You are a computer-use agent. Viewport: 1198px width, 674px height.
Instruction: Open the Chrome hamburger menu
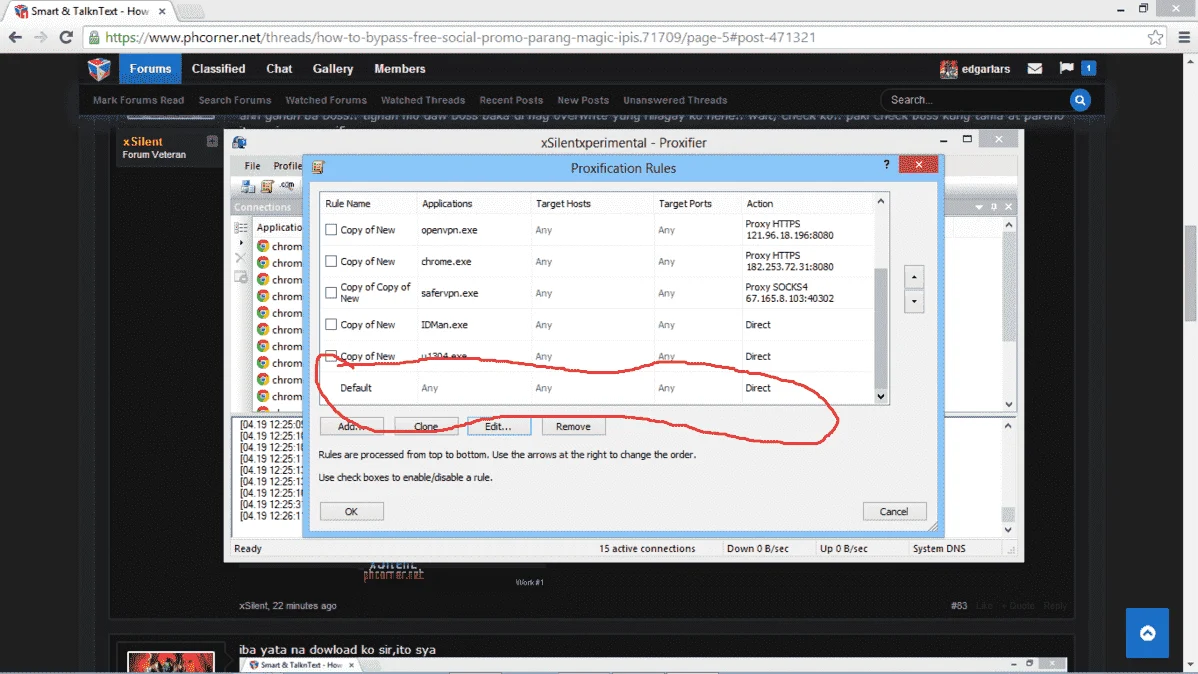(1184, 37)
